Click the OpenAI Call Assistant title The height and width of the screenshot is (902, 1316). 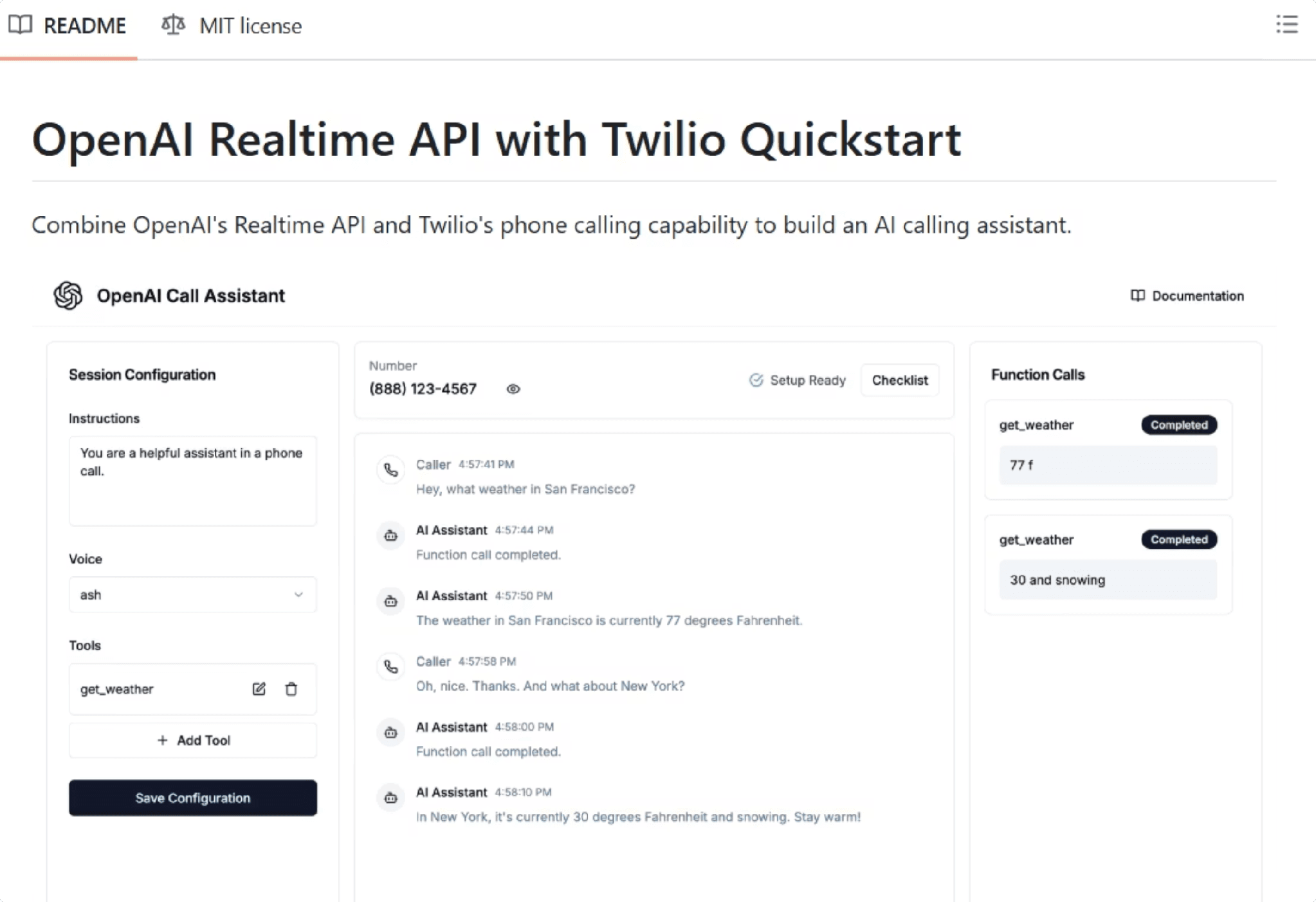tap(190, 295)
